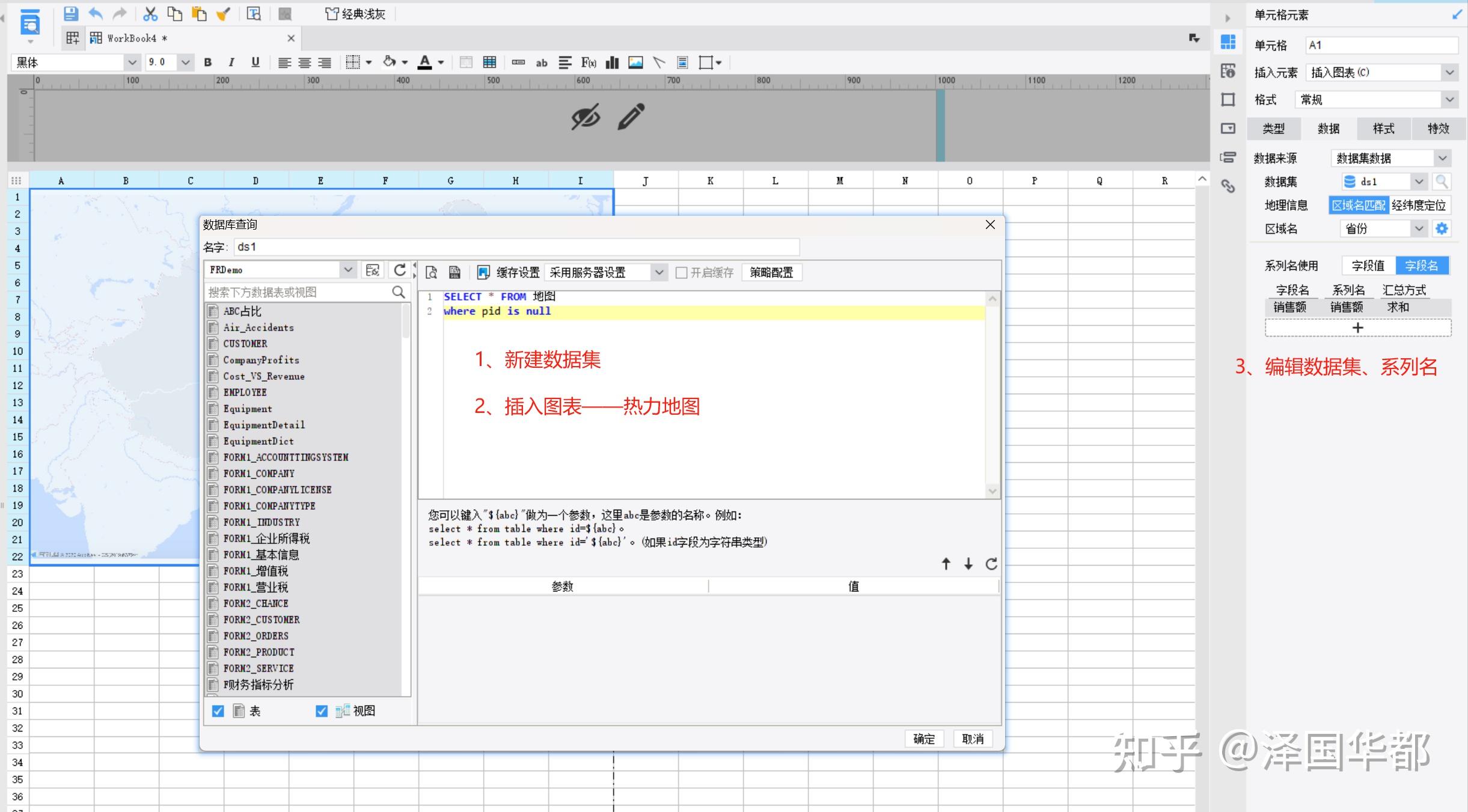Click the Undo icon
Screen dimensions: 1468x812
click(96, 14)
